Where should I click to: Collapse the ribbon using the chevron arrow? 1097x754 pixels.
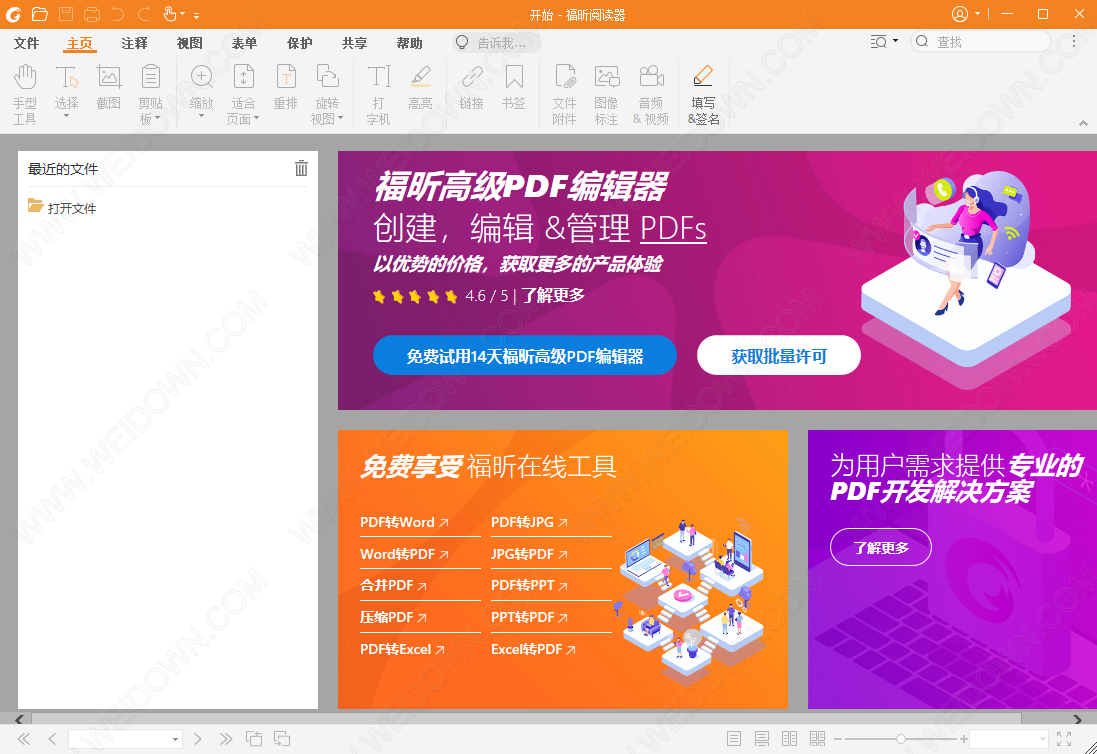click(x=1083, y=123)
